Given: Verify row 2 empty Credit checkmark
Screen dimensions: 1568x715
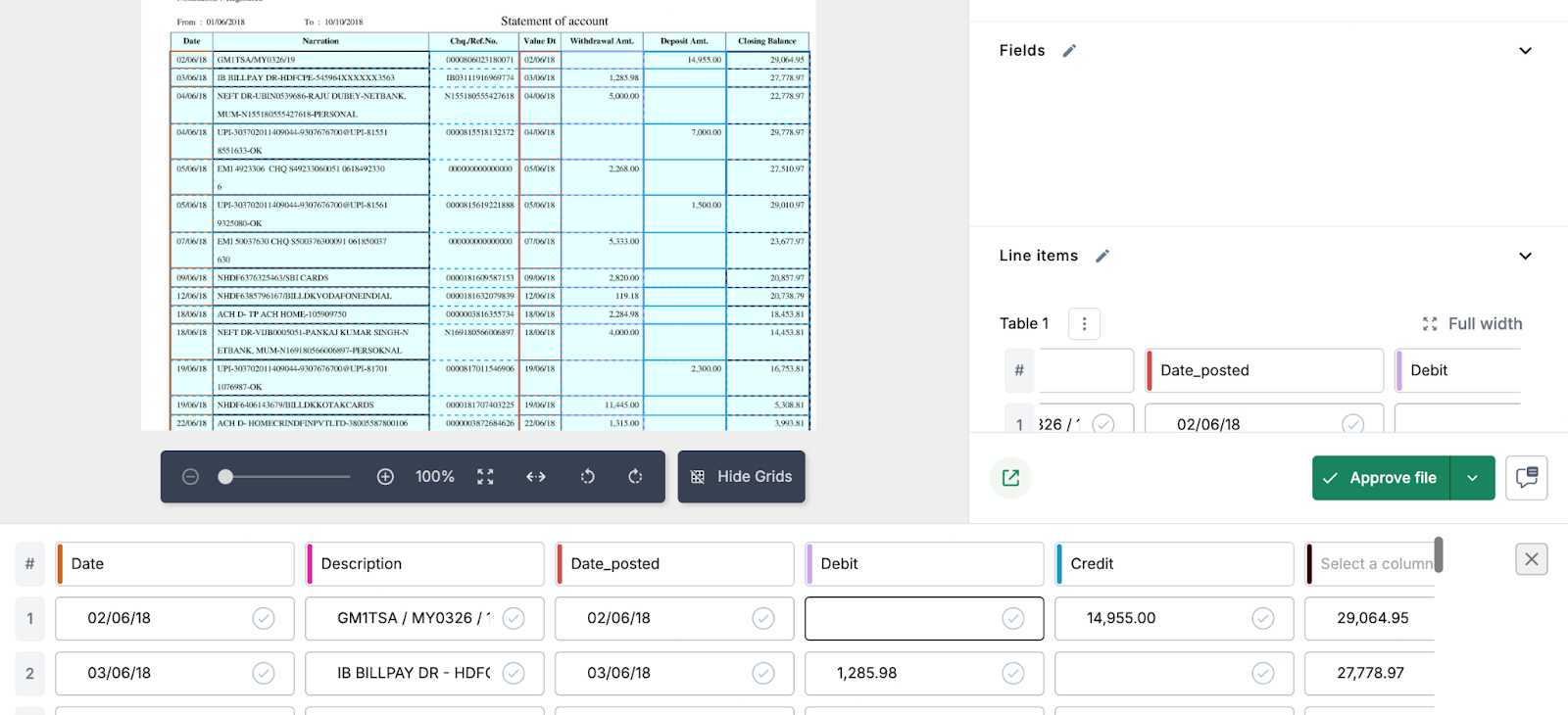Looking at the screenshot, I should (x=1263, y=673).
